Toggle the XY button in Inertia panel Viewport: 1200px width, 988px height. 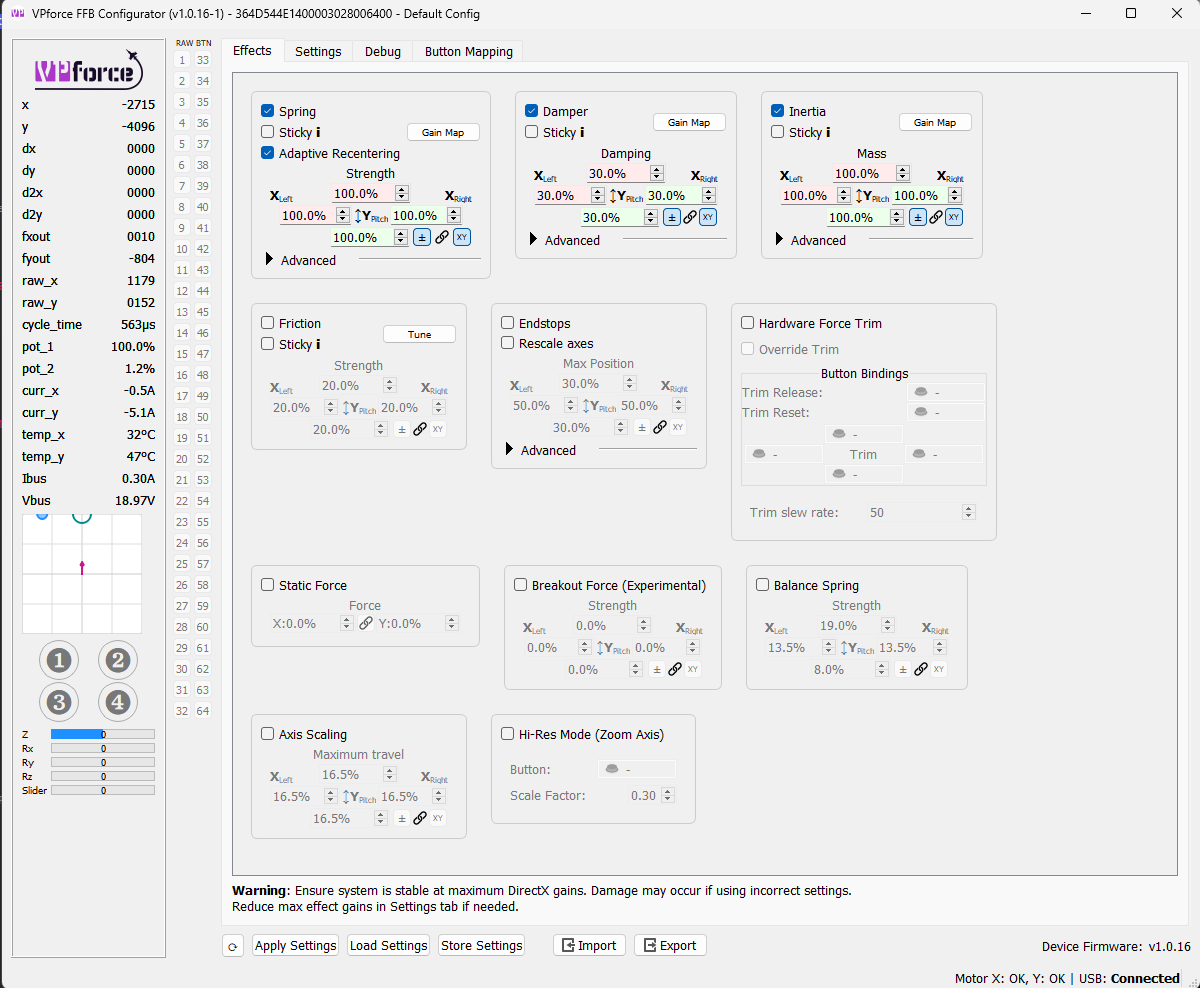tap(954, 217)
